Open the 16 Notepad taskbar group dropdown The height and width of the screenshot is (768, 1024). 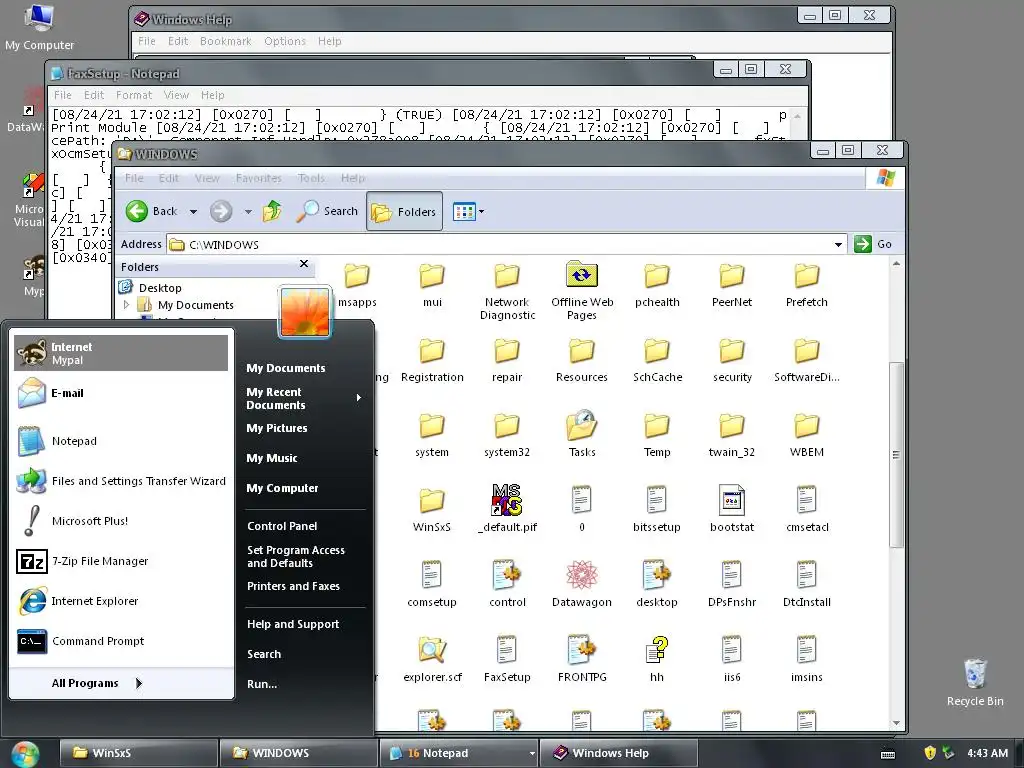tap(532, 754)
